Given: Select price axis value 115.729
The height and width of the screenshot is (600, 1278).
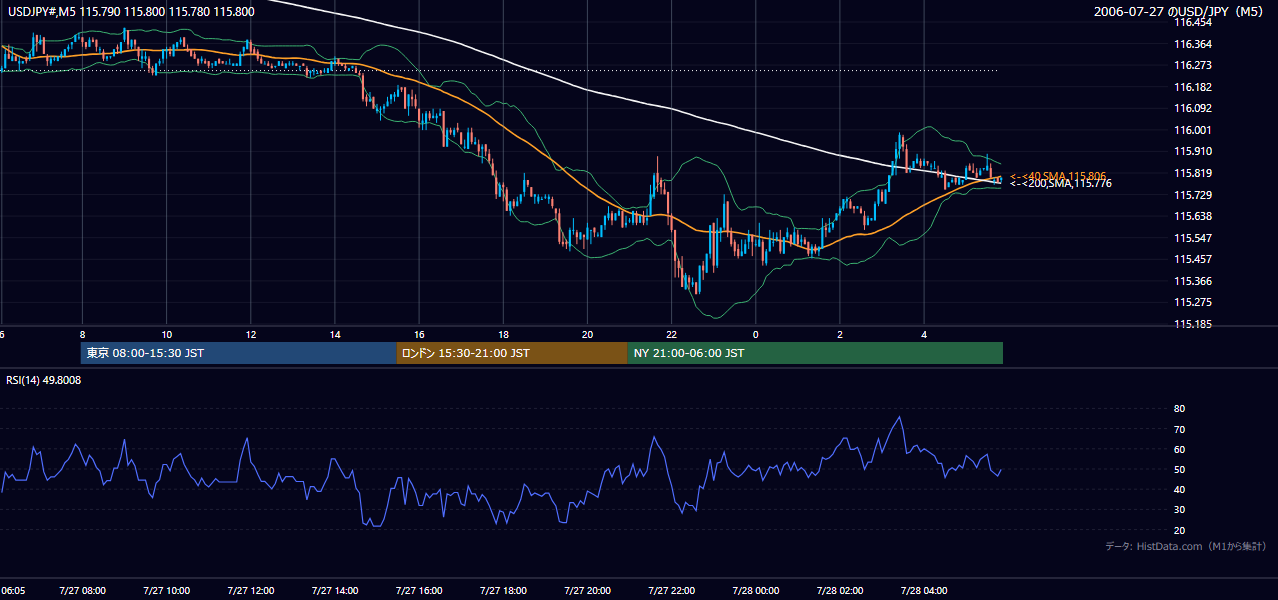Looking at the screenshot, I should (1194, 195).
